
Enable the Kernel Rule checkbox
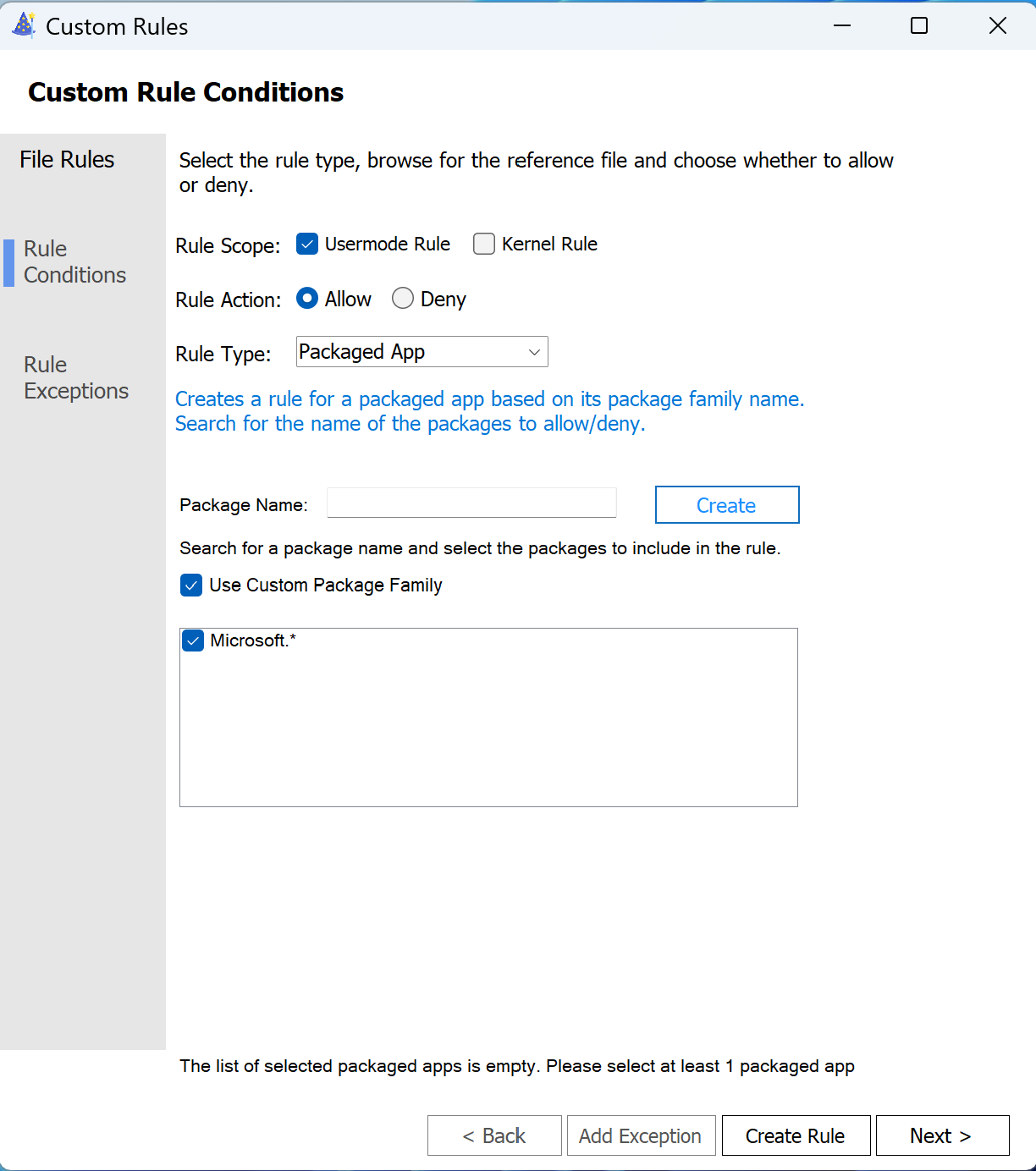pyautogui.click(x=484, y=245)
